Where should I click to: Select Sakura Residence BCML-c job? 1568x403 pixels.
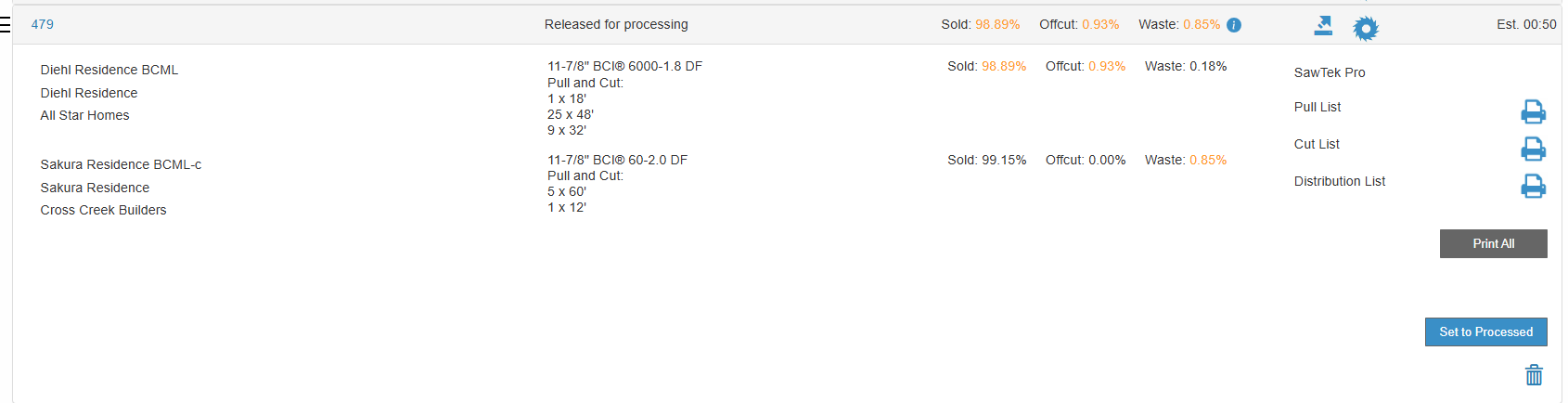[121, 164]
